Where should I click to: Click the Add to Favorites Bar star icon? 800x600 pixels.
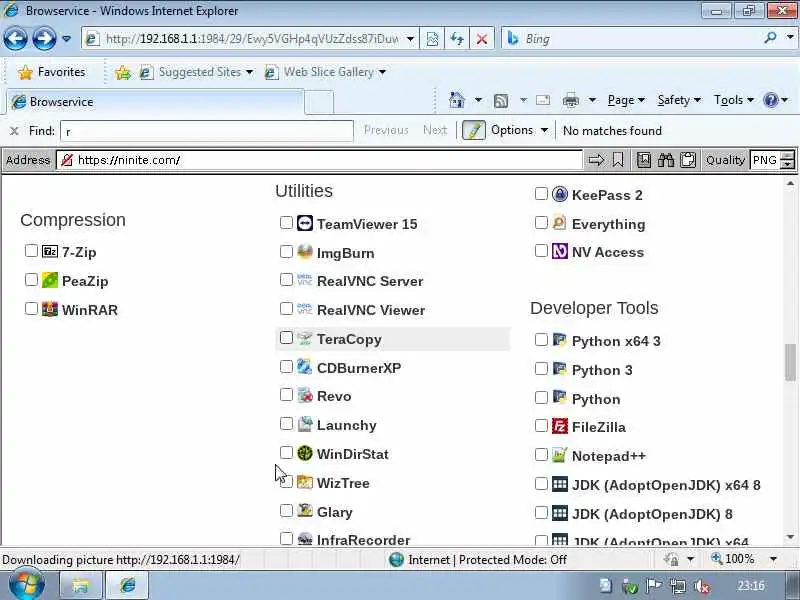pos(122,72)
